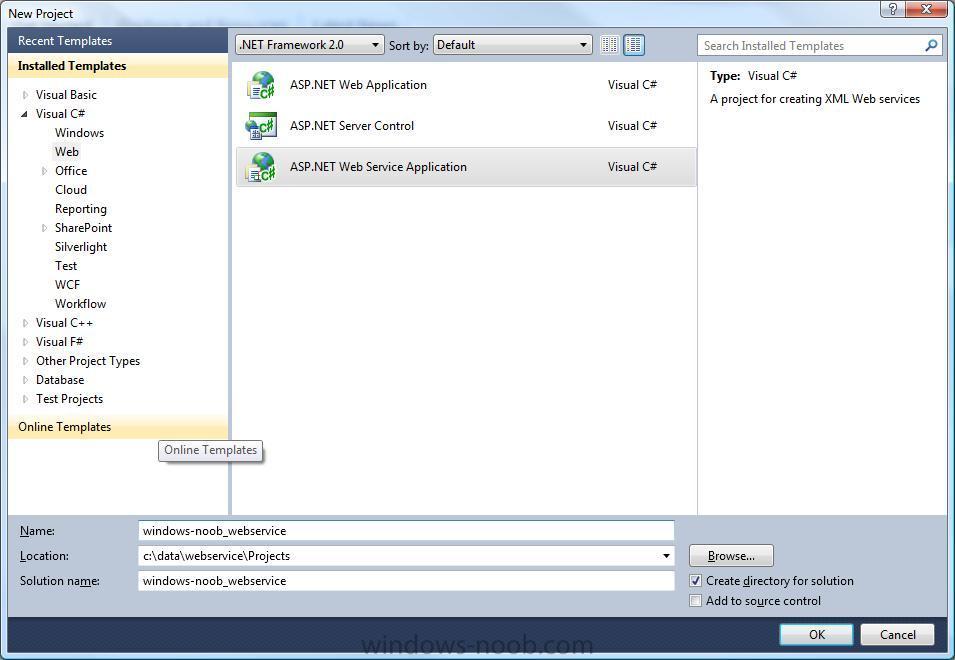Image resolution: width=955 pixels, height=660 pixels.
Task: Select the Workflow category
Action: coord(80,304)
